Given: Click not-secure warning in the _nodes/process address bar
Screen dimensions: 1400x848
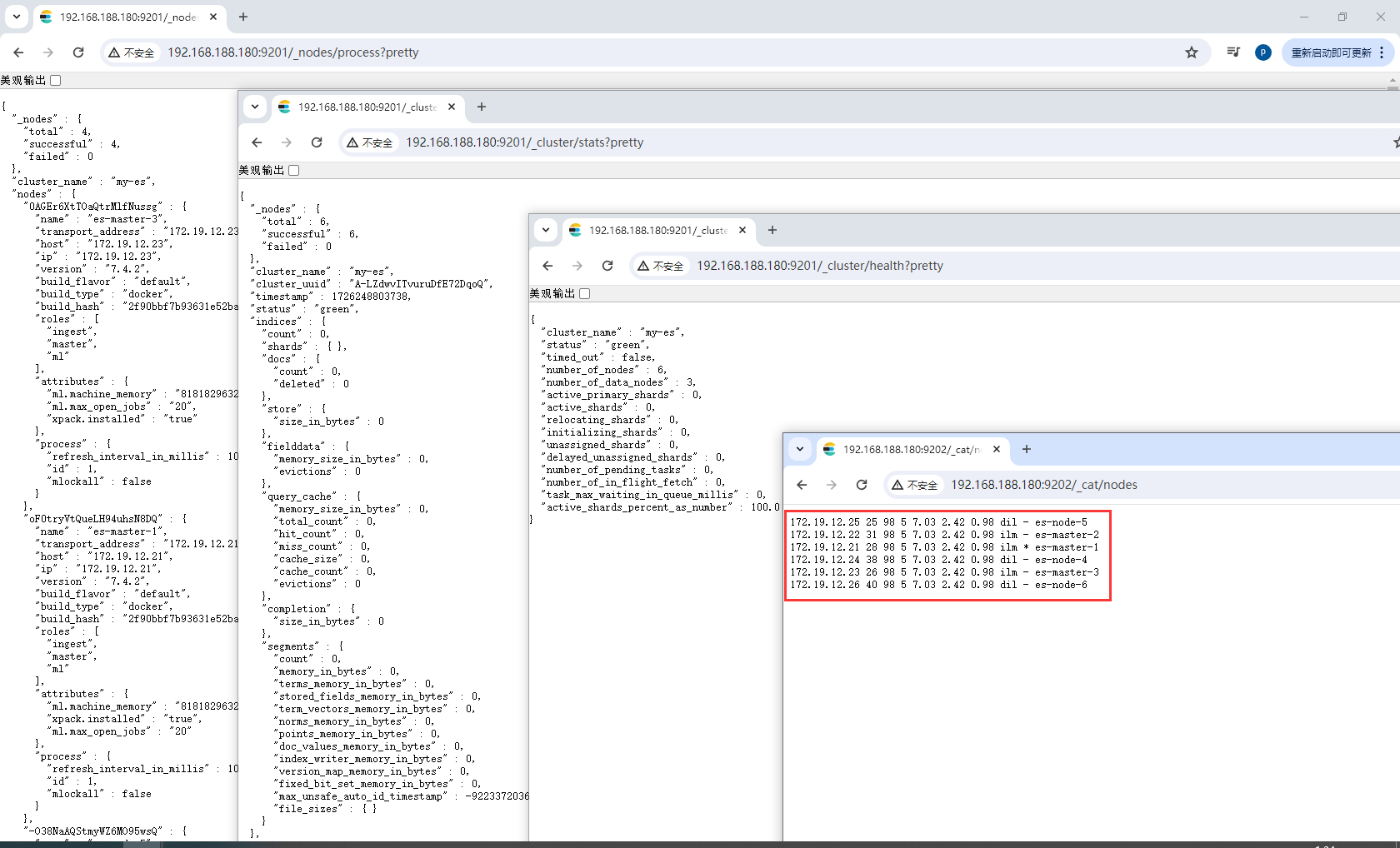Looking at the screenshot, I should point(132,52).
